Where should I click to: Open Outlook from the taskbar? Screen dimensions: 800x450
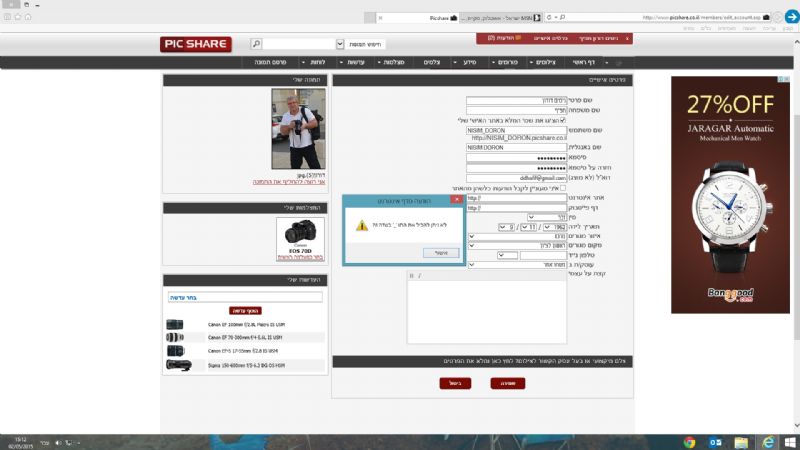click(717, 441)
